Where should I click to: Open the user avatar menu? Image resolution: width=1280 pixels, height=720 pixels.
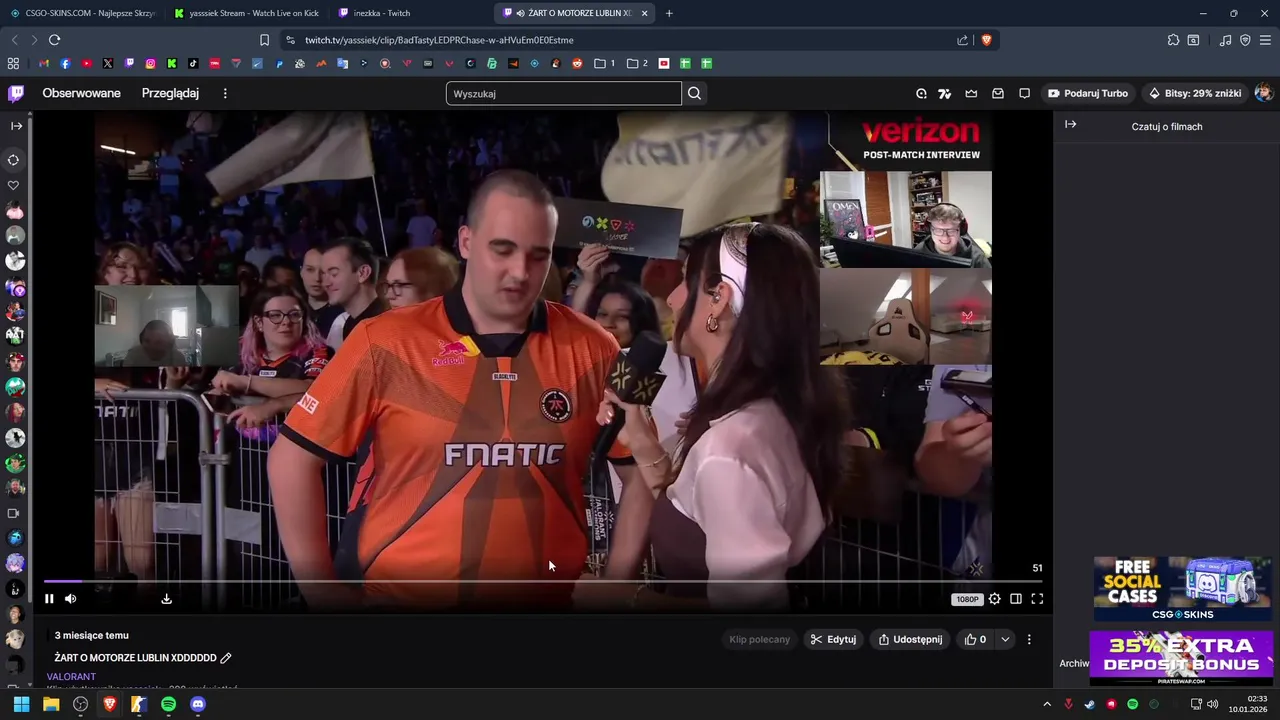1264,93
